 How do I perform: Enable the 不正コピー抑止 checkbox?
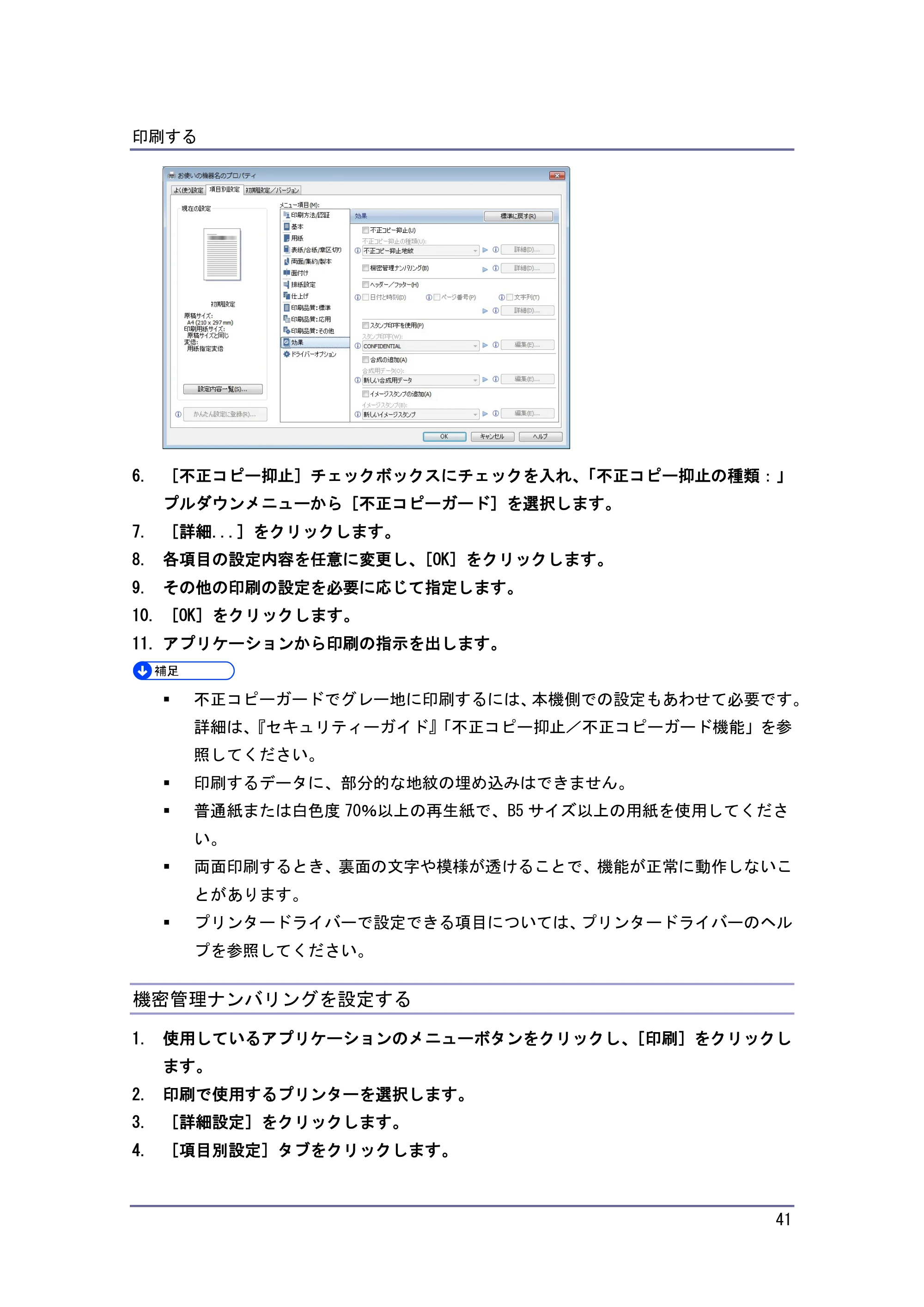(365, 230)
